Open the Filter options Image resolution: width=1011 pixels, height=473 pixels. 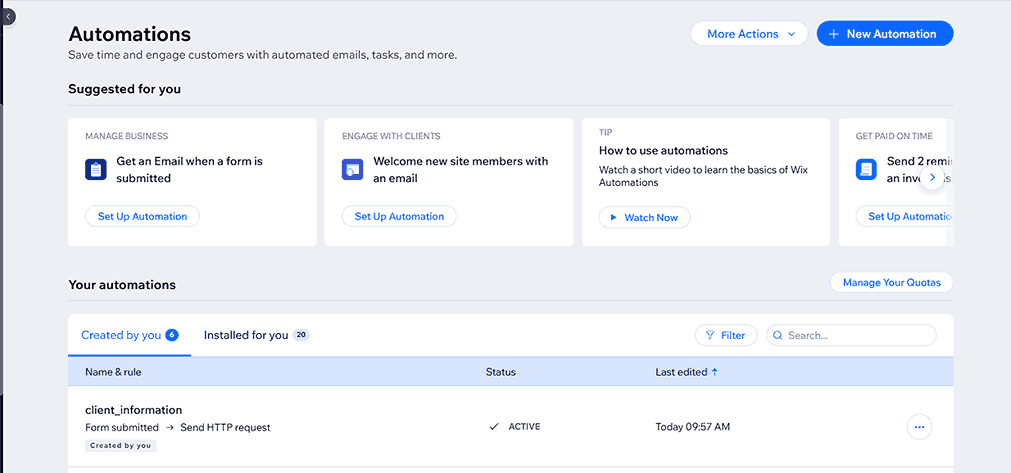pos(726,336)
